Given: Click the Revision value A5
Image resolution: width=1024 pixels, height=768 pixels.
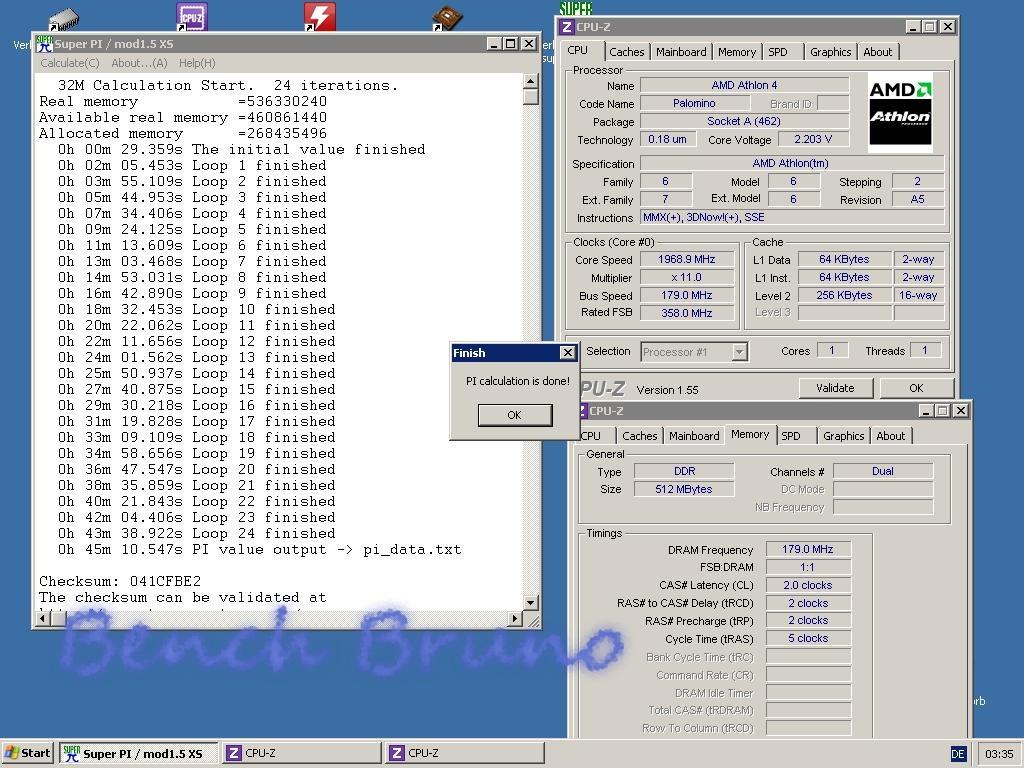Looking at the screenshot, I should pos(918,199).
